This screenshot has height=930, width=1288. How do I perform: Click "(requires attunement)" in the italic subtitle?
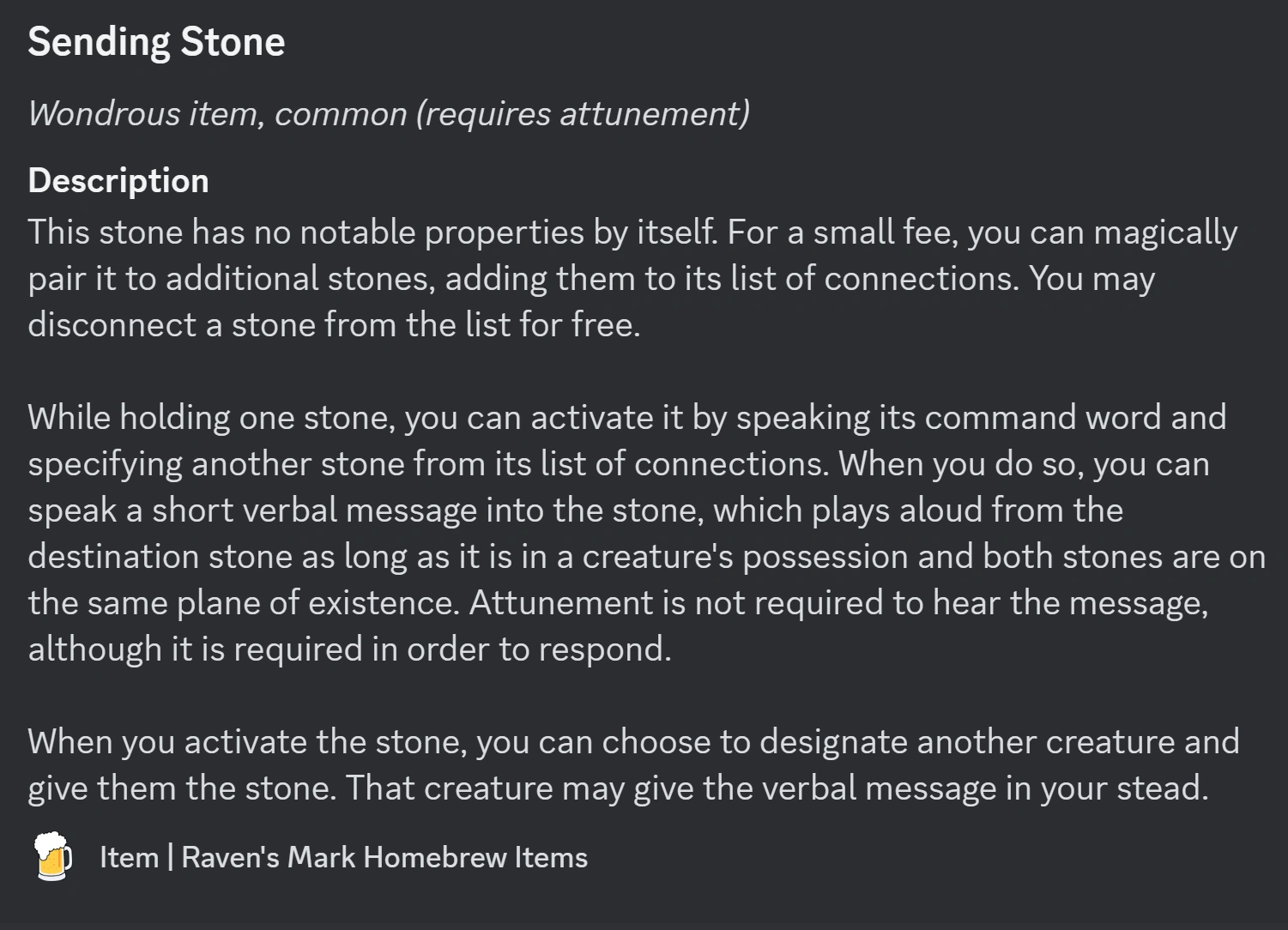[x=583, y=113]
